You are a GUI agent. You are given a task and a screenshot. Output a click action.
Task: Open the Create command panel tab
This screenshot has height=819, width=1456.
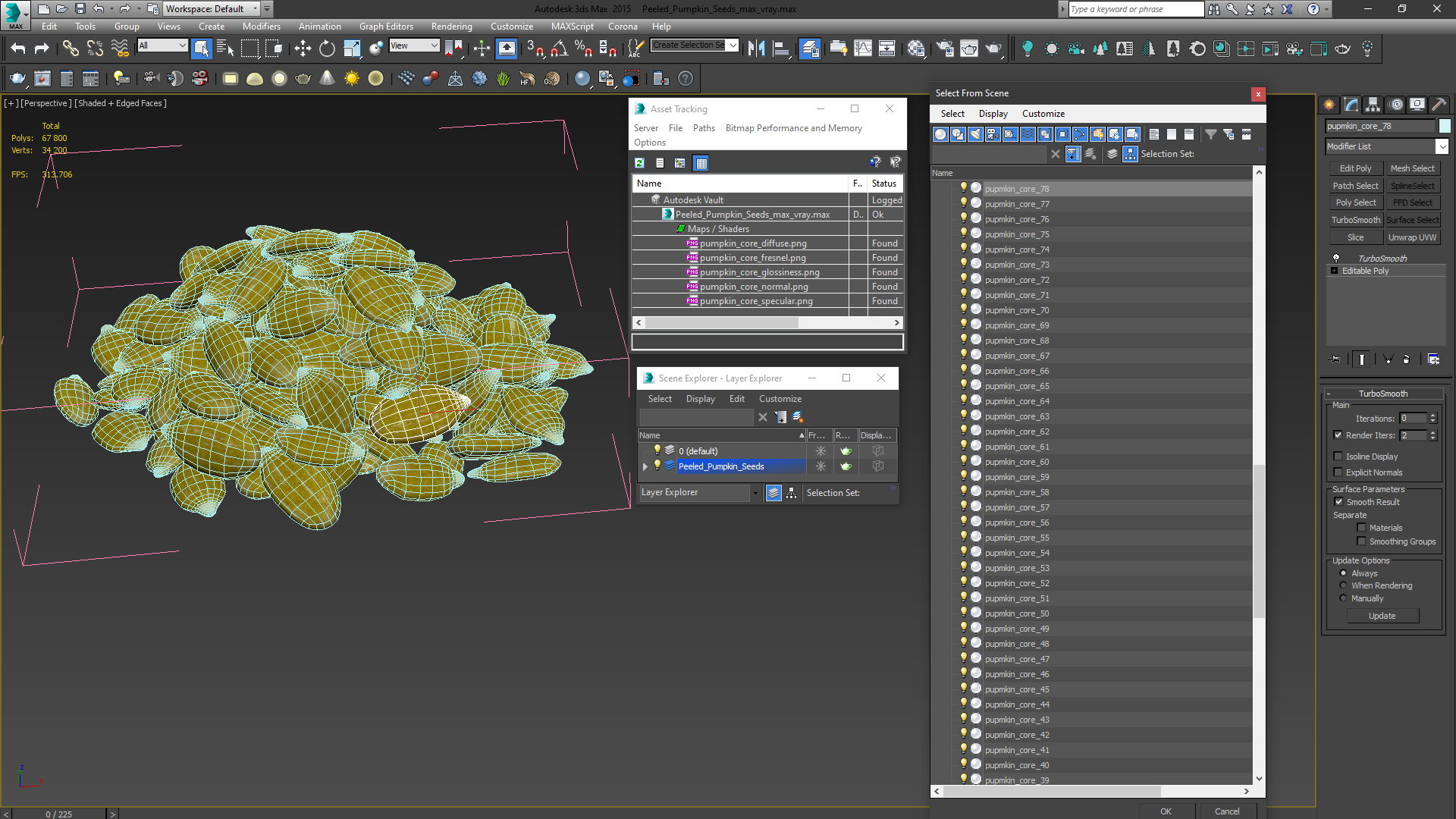(x=1329, y=105)
